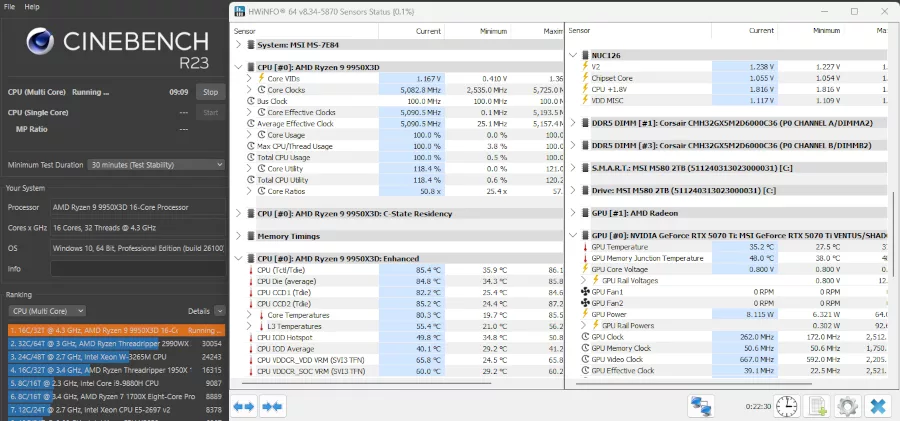Open Minimum Test Duration dropdown
The height and width of the screenshot is (421, 900).
[x=156, y=165]
